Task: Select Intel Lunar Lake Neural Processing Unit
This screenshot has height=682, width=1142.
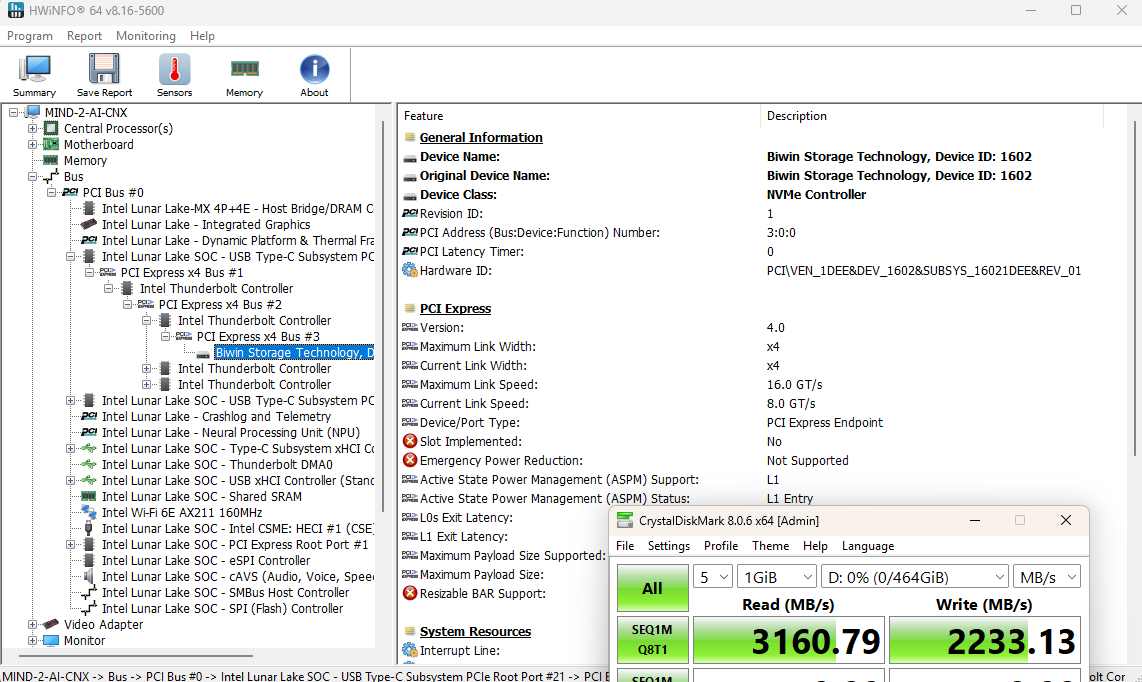Action: point(231,432)
